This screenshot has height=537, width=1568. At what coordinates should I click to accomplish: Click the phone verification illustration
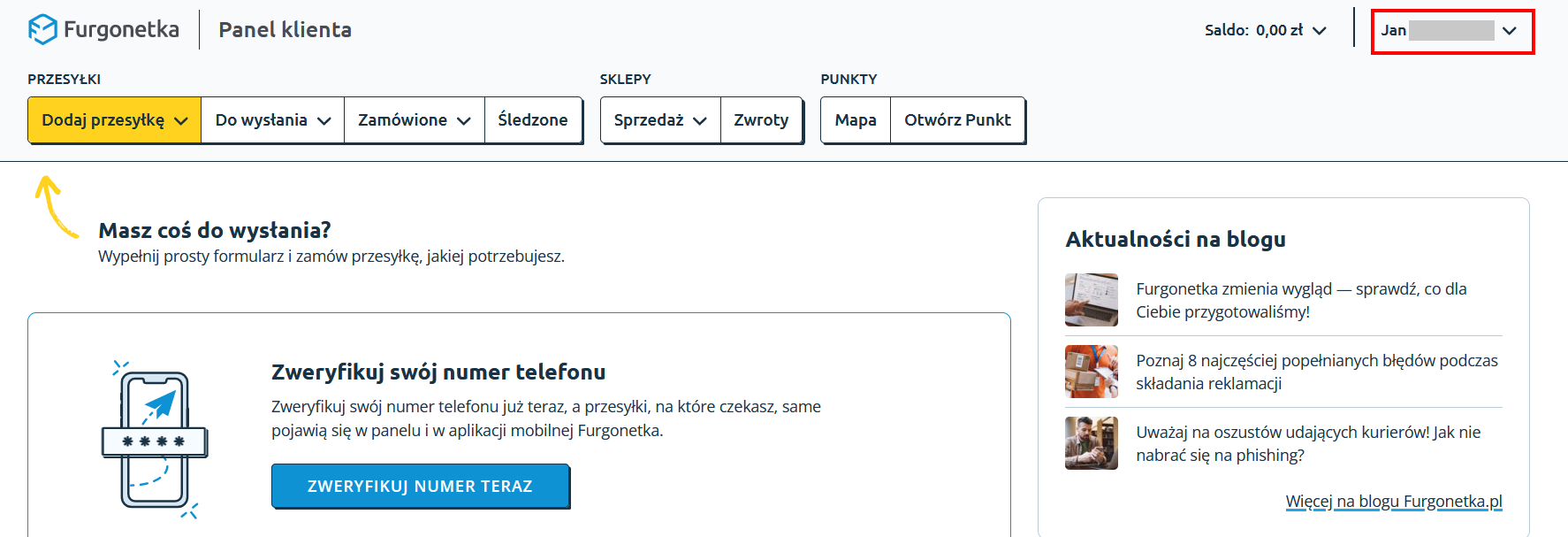click(155, 440)
